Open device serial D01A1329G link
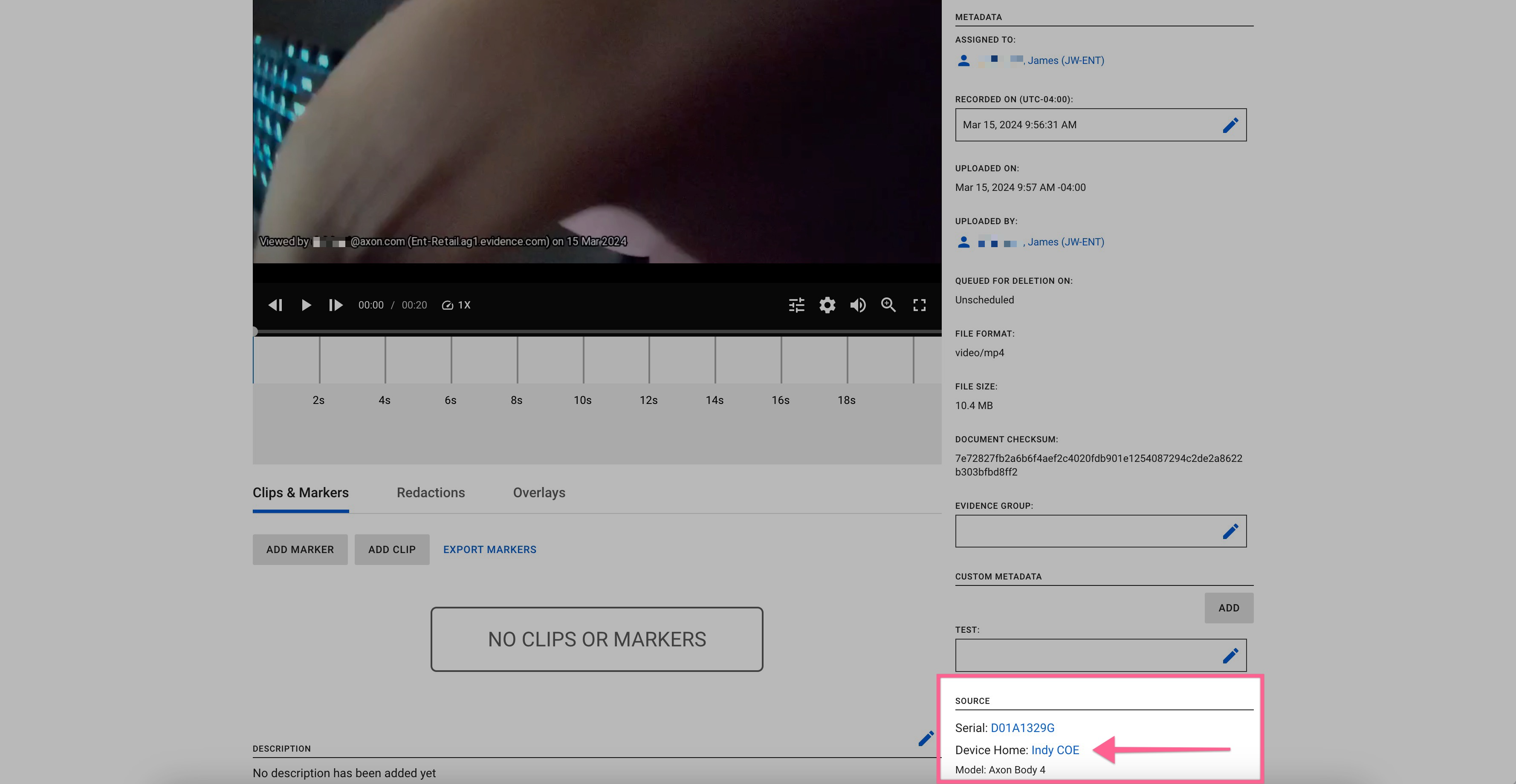This screenshot has height=784, width=1516. [1022, 727]
